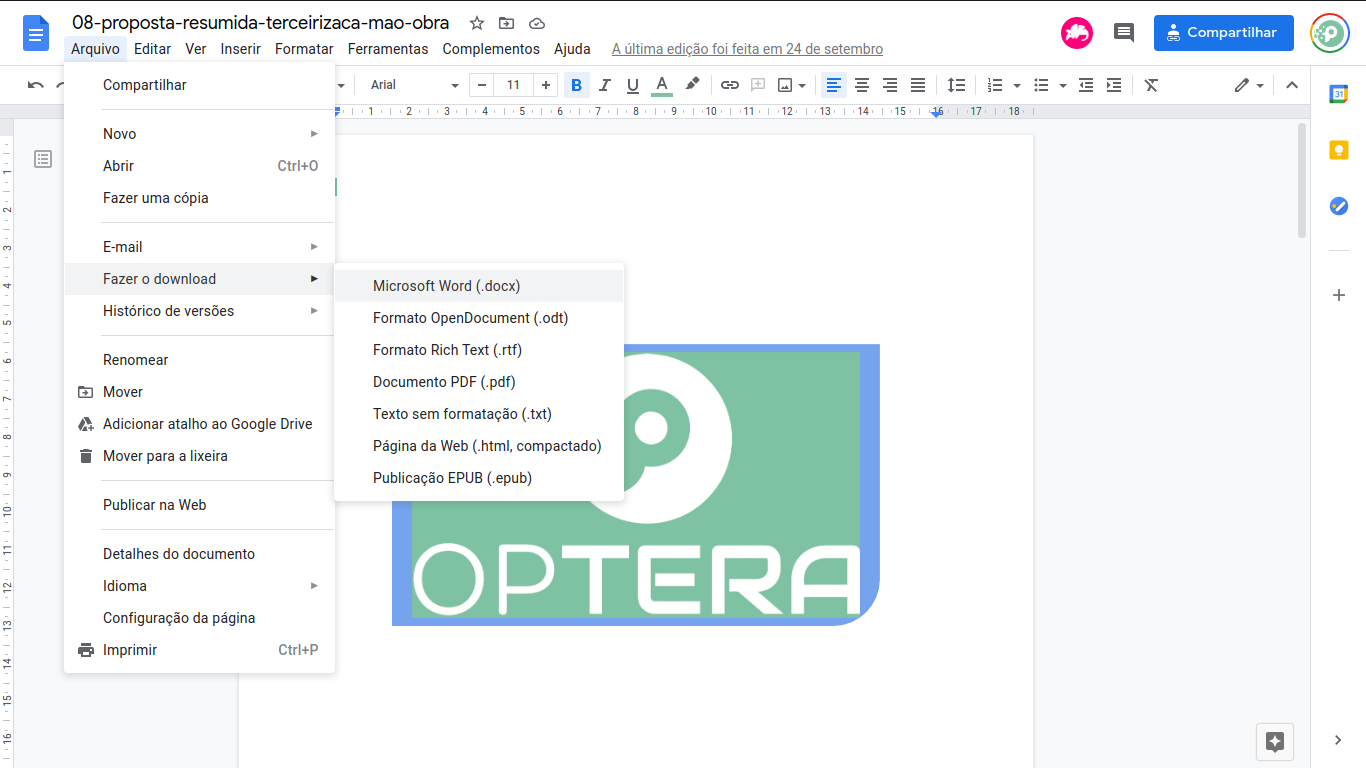Download as Documento PDF (.pdf)

point(479,382)
